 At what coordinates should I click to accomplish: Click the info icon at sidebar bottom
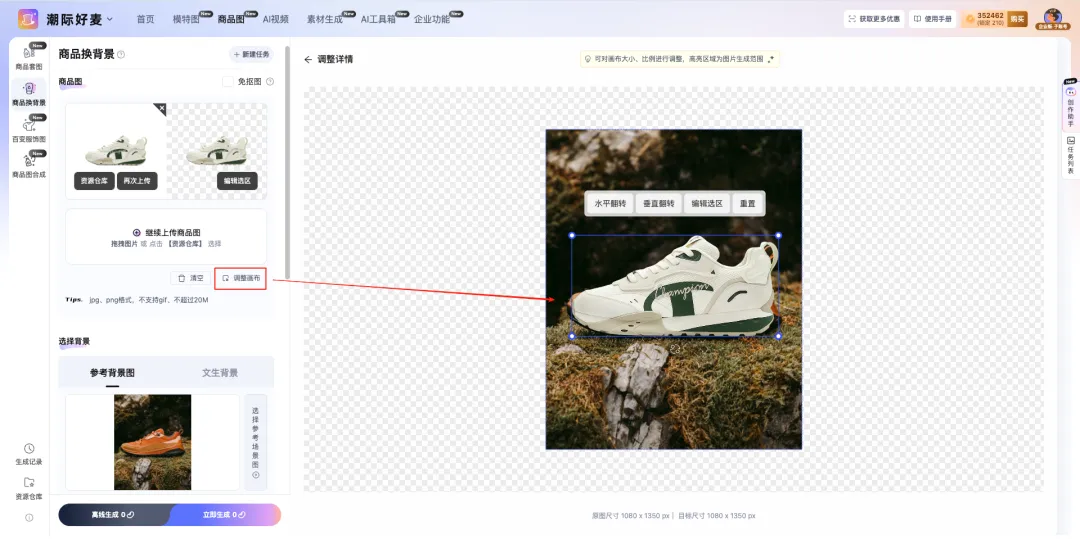(x=29, y=518)
